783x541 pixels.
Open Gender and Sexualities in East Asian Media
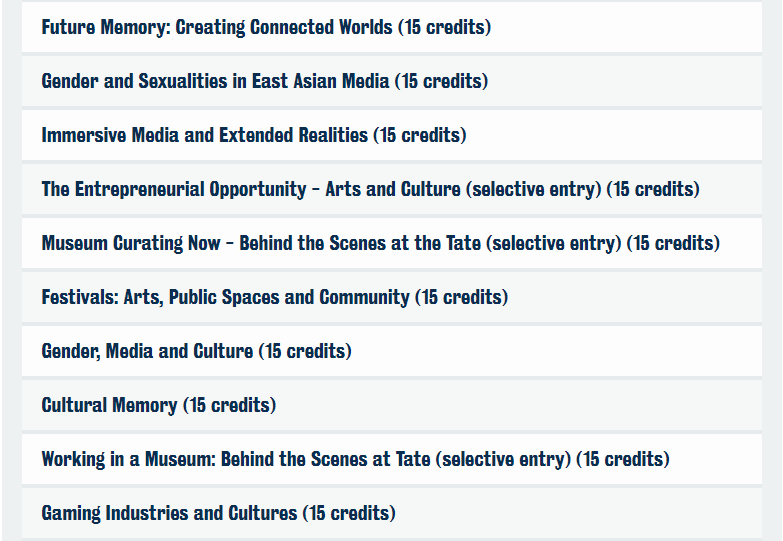(x=392, y=81)
